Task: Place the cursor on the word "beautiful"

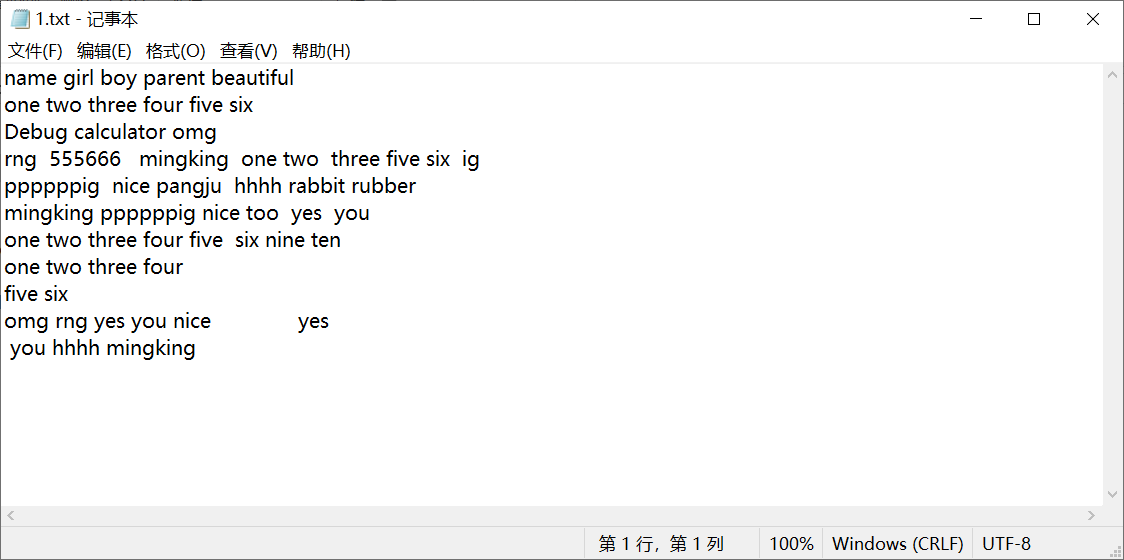Action: 252,78
